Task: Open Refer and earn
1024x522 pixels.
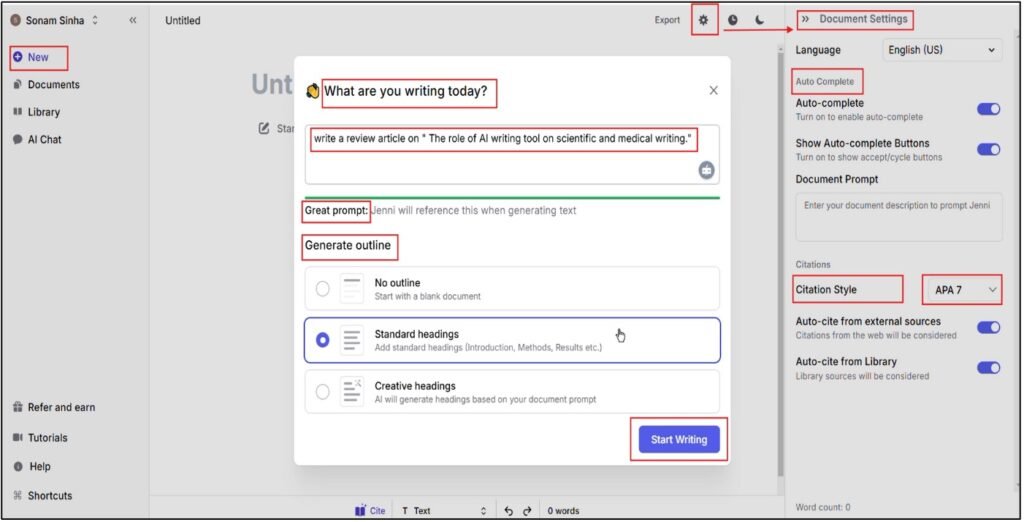Action: pyautogui.click(x=54, y=407)
